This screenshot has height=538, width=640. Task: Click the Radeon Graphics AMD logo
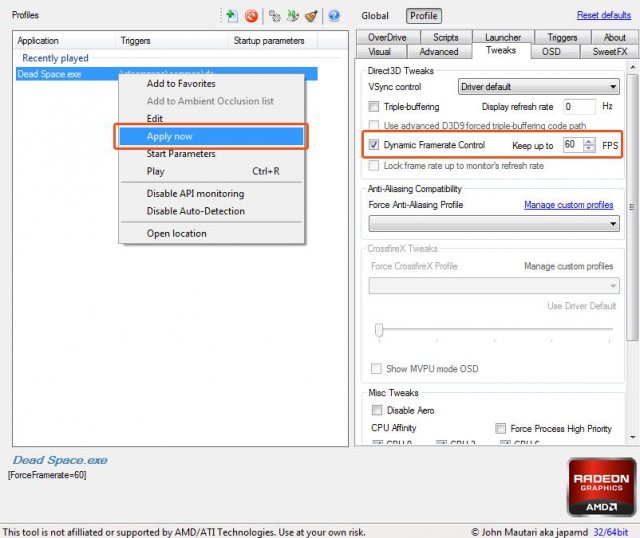[x=601, y=486]
